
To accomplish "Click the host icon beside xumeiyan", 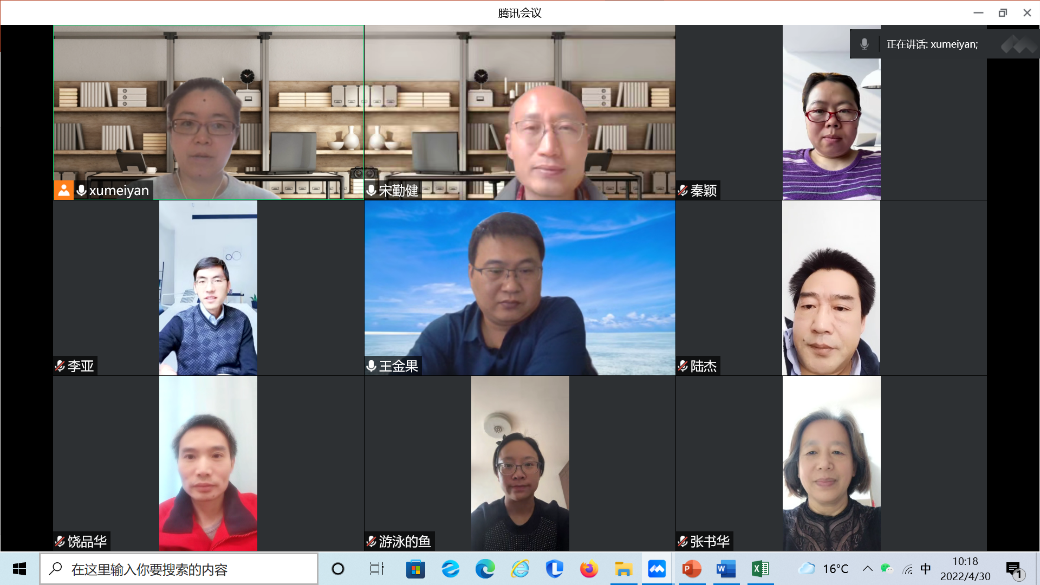I will (x=64, y=190).
